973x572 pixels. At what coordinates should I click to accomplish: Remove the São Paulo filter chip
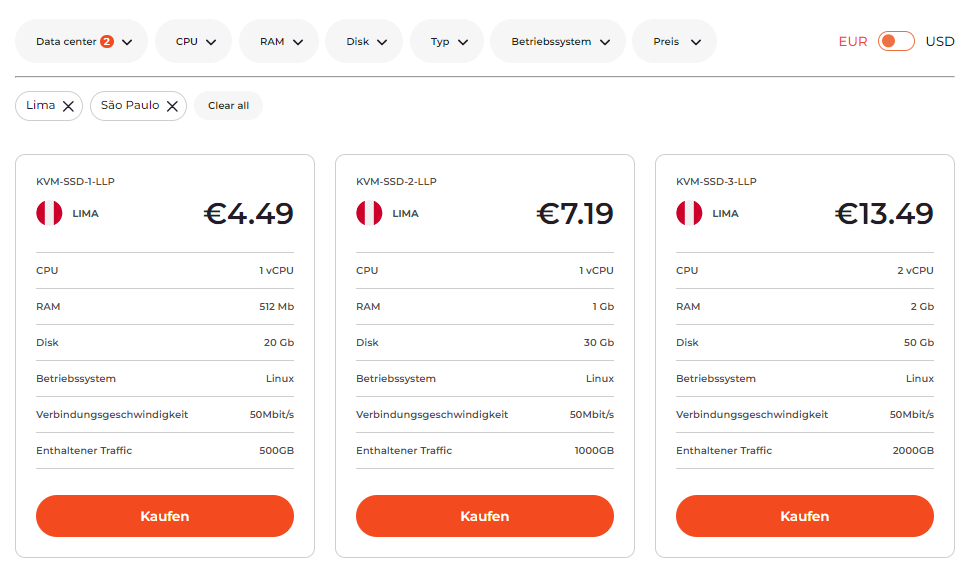[x=173, y=106]
